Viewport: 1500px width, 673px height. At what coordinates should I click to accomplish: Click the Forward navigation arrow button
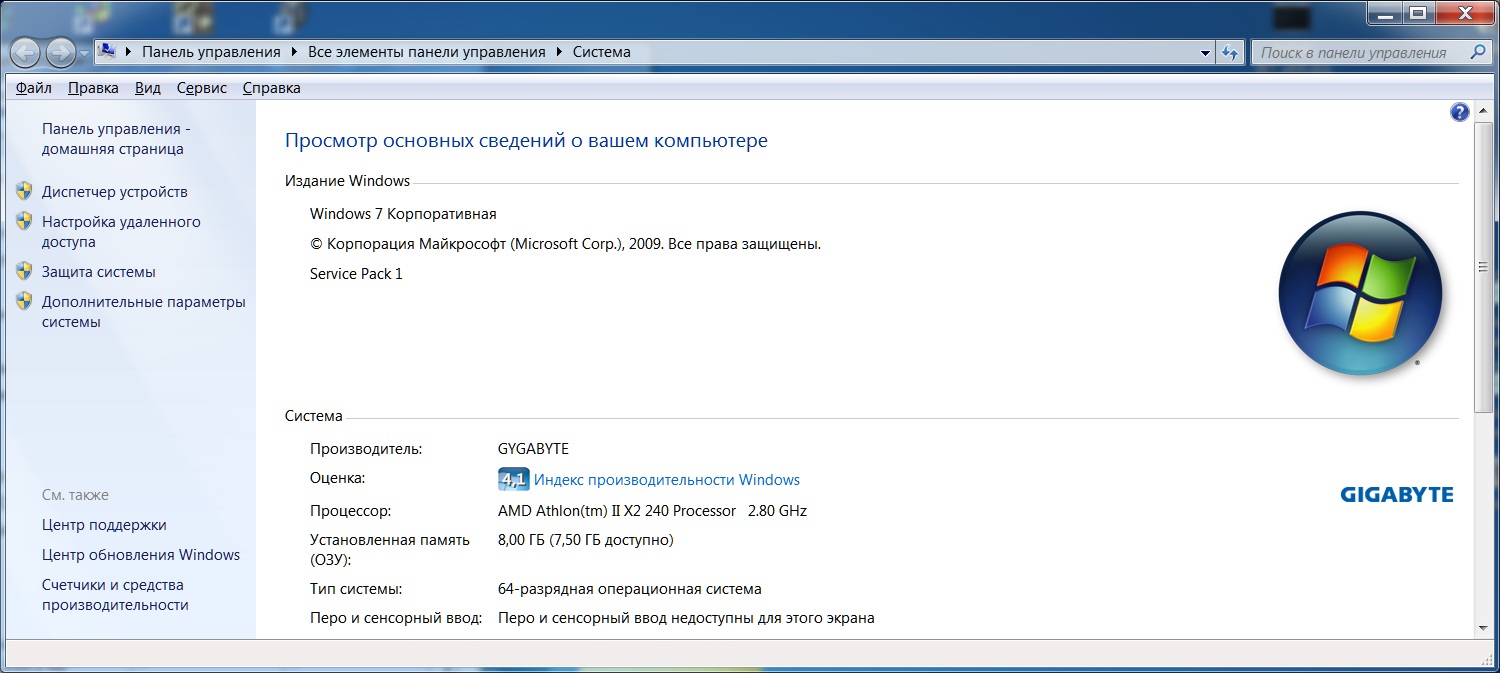[x=60, y=52]
